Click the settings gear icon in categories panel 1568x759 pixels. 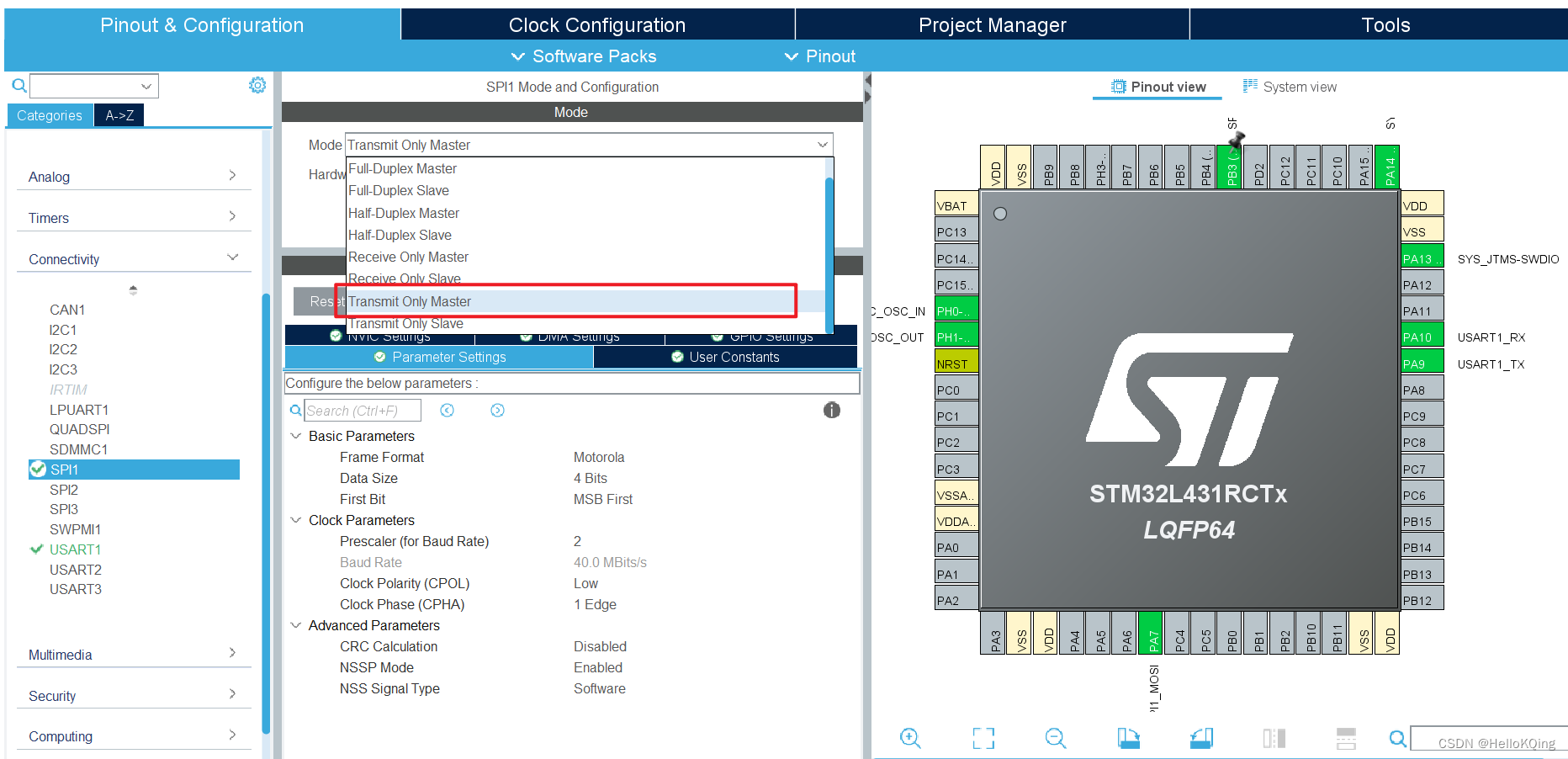click(x=257, y=85)
